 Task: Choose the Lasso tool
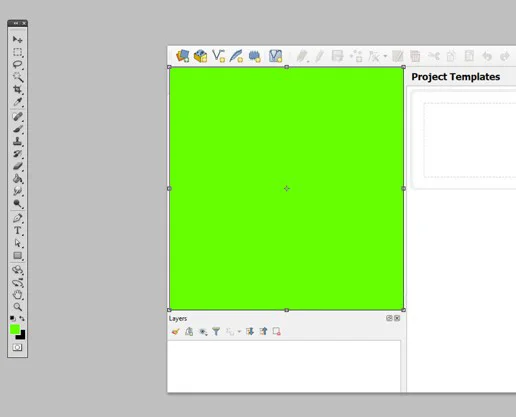click(17, 65)
